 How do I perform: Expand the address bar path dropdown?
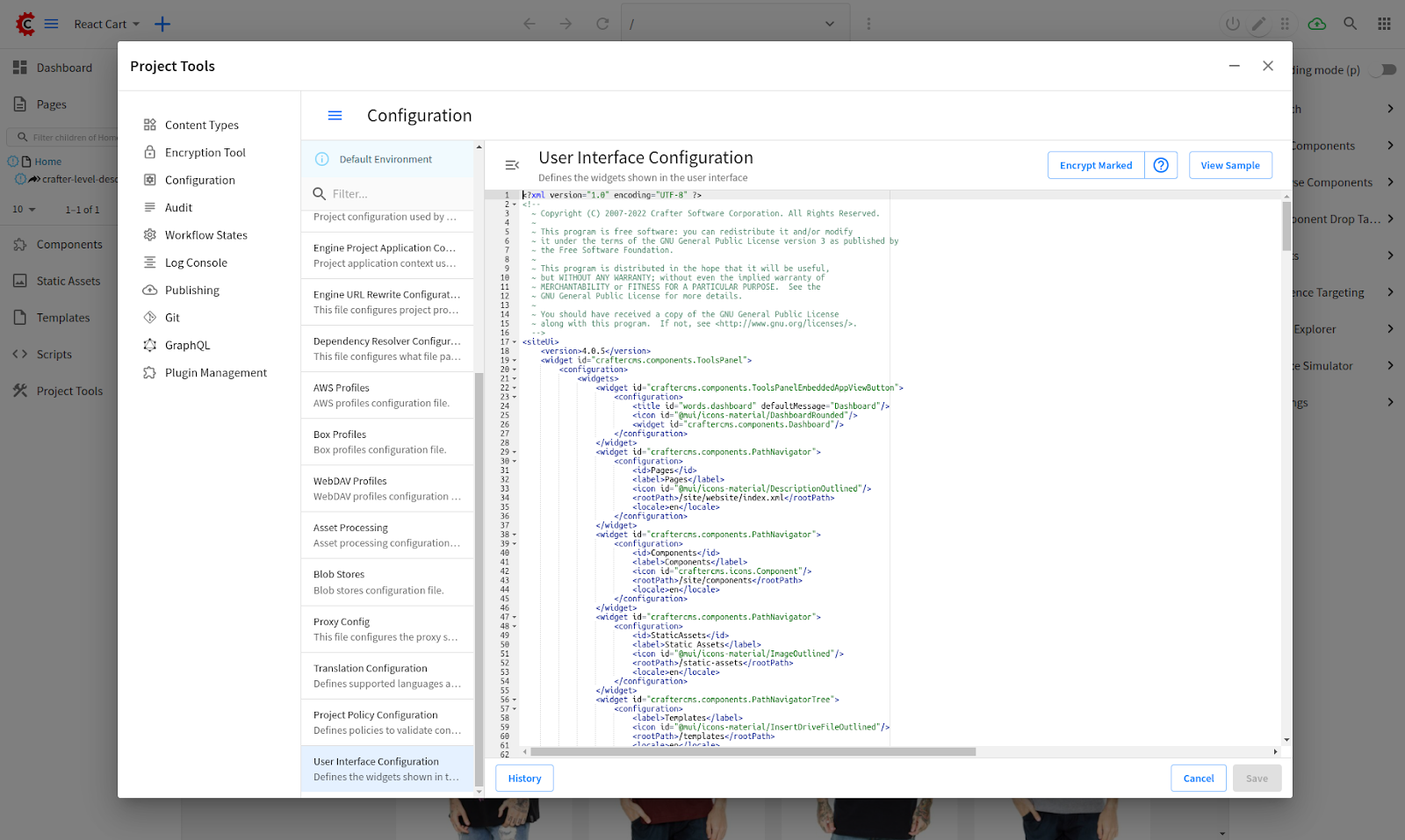(829, 24)
